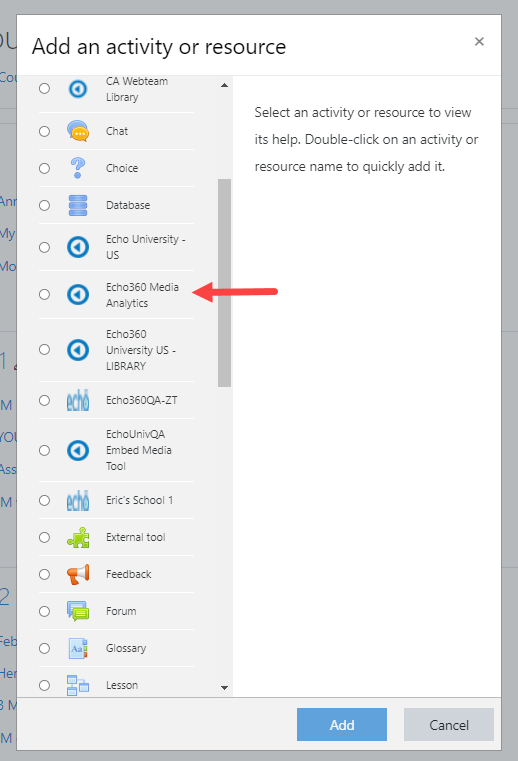Click the 'External tool' label
This screenshot has height=761, width=518.
(135, 537)
